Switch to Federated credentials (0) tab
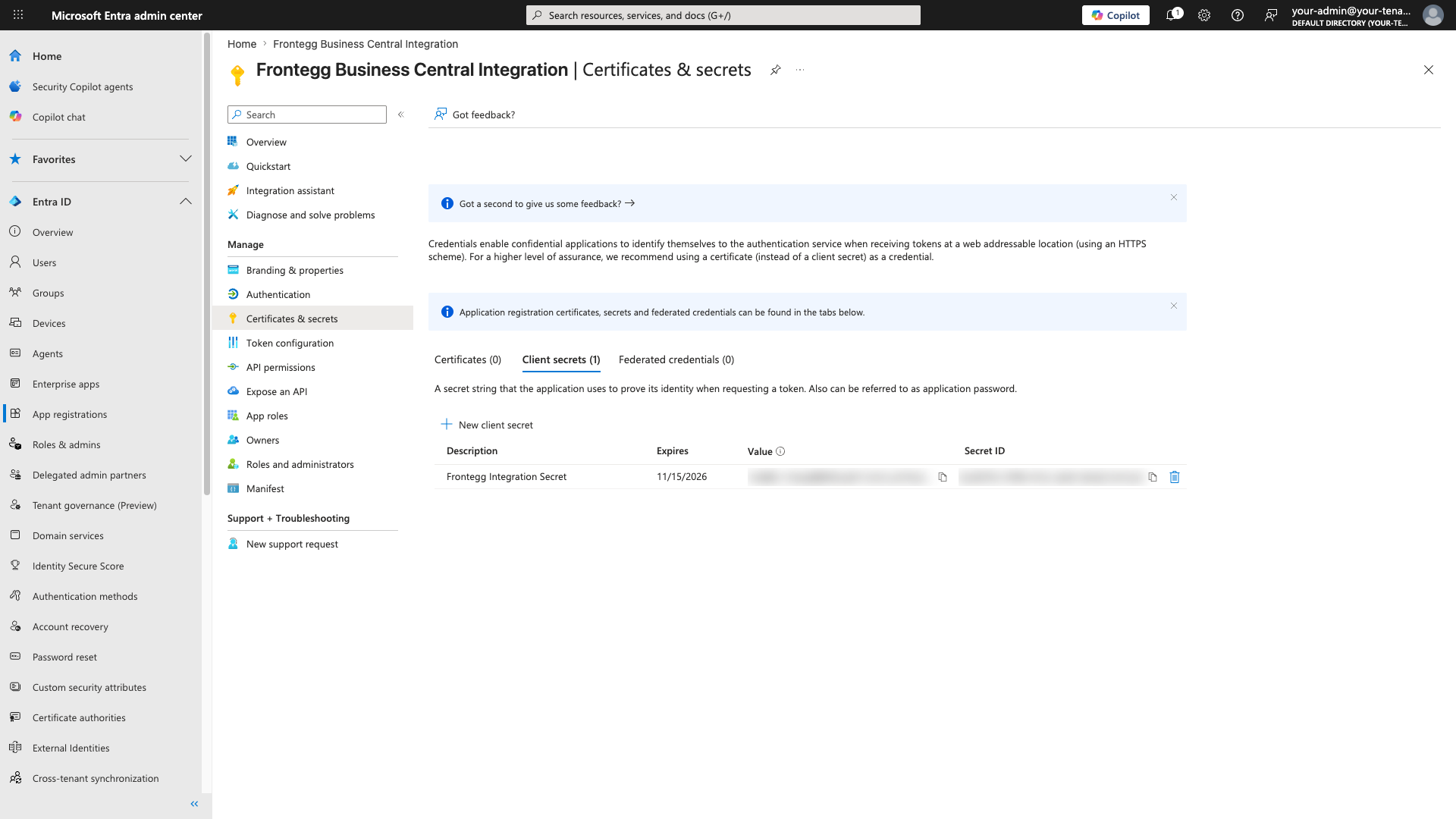The width and height of the screenshot is (1456, 819). (676, 359)
